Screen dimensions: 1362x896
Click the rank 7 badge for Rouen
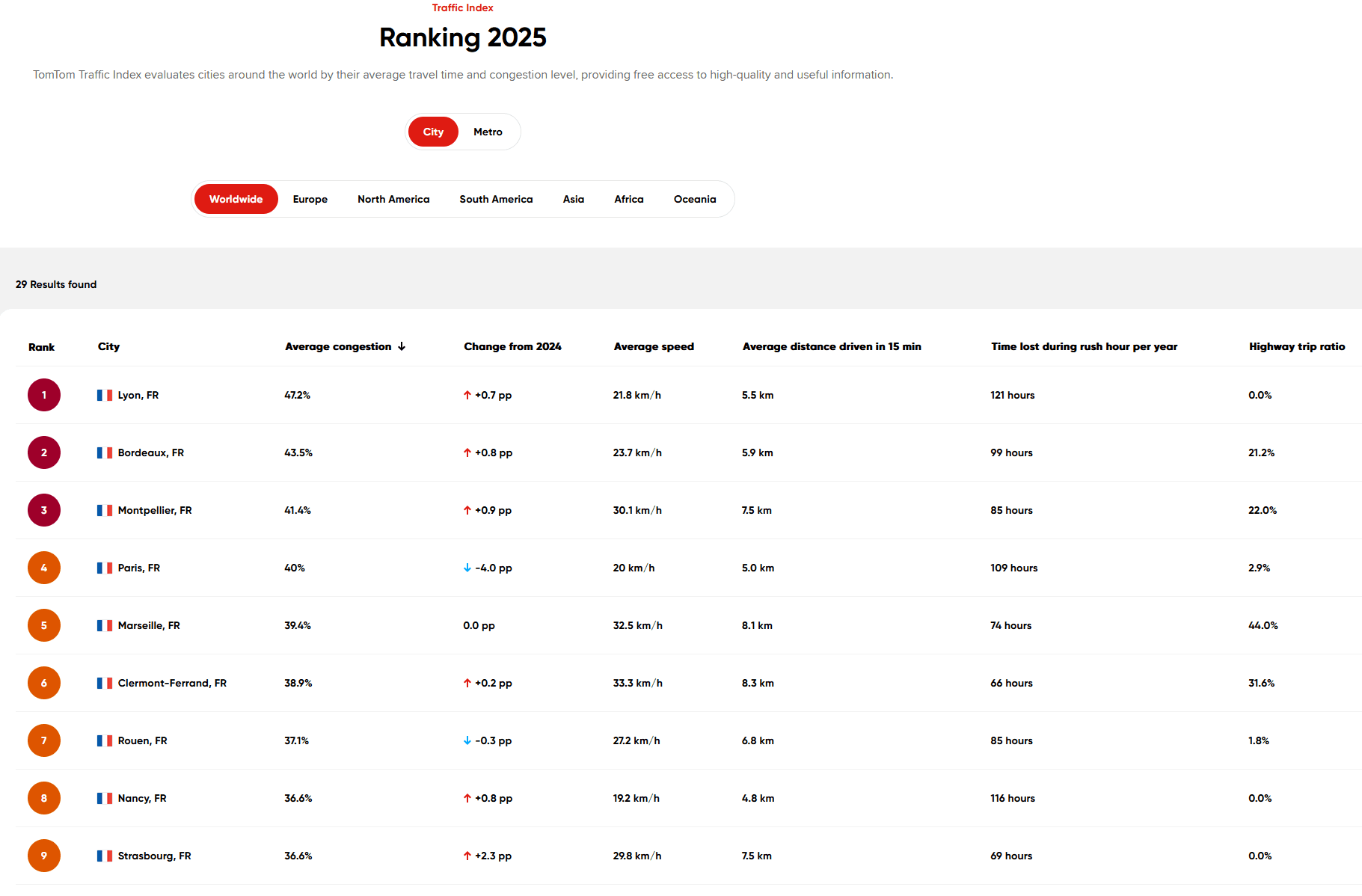(44, 740)
